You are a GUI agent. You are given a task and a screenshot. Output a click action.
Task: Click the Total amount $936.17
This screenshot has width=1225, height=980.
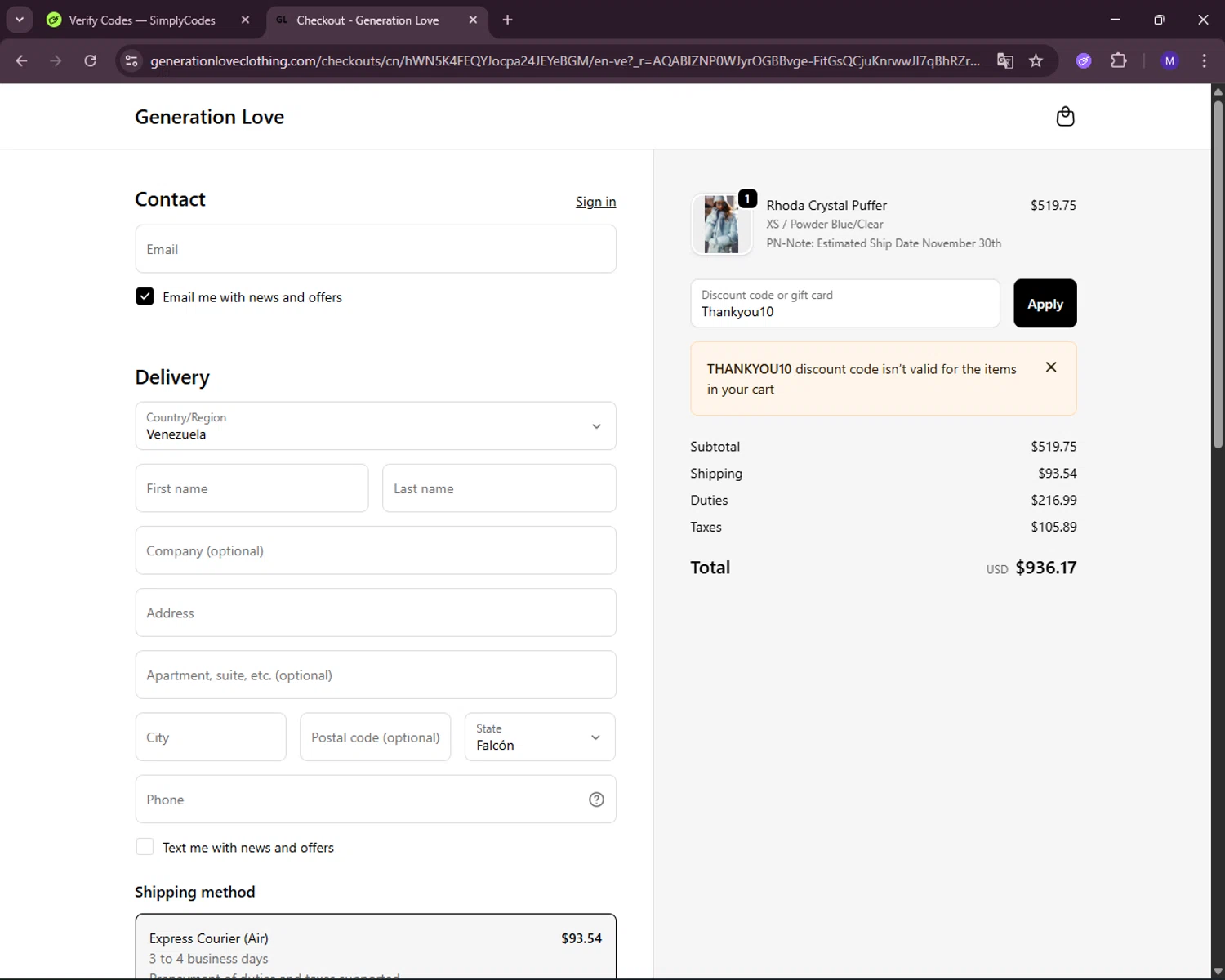pos(1045,568)
